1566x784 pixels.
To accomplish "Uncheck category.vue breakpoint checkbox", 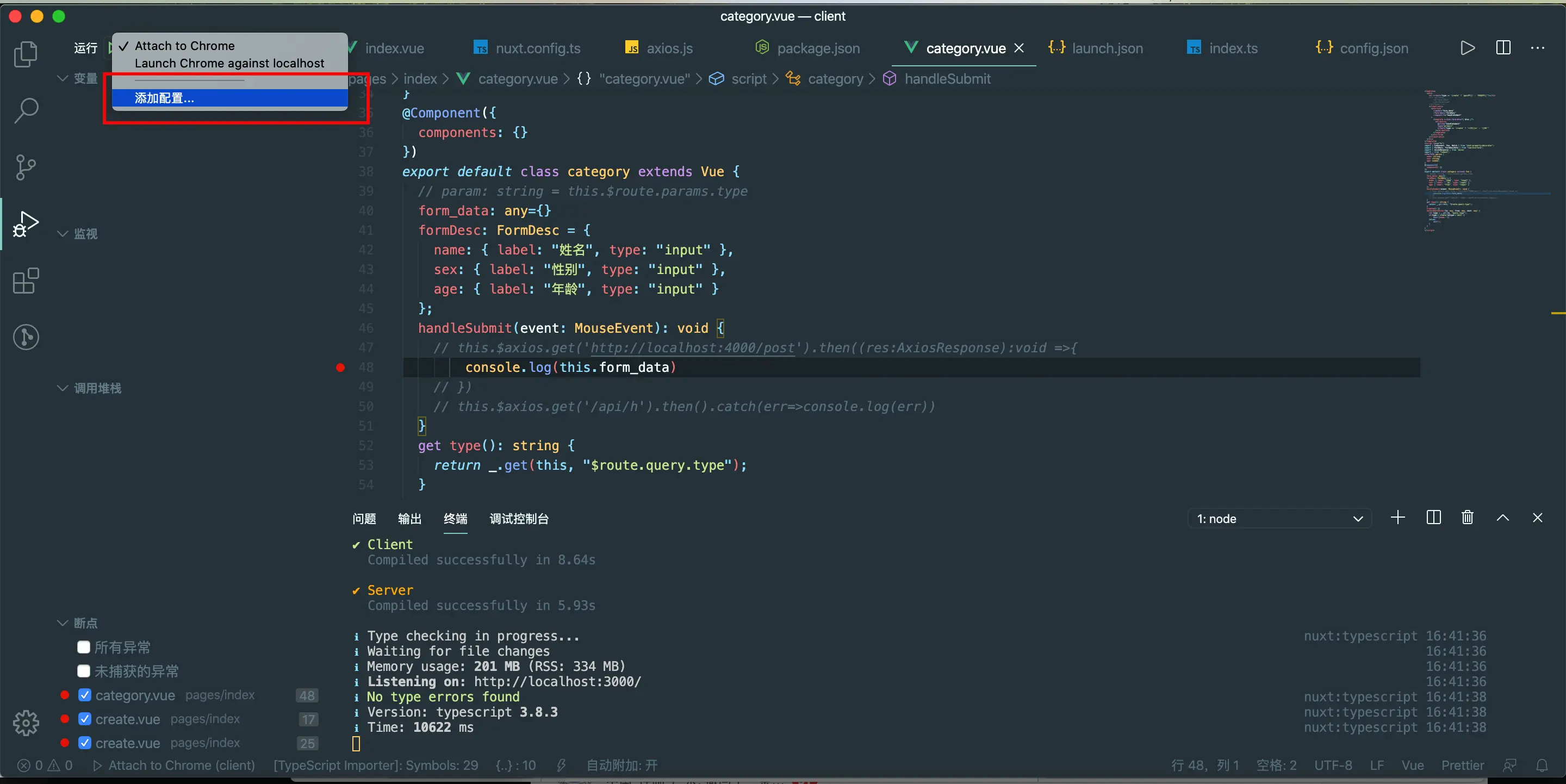I will pyautogui.click(x=85, y=695).
